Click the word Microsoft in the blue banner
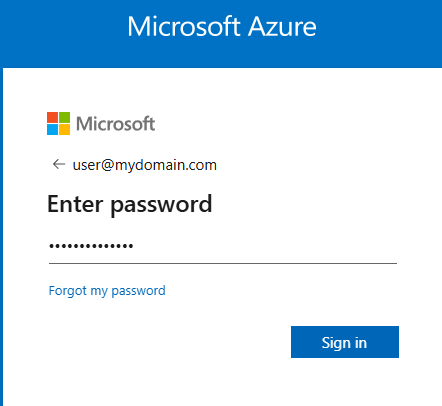Image resolution: width=442 pixels, height=406 pixels. 184,27
